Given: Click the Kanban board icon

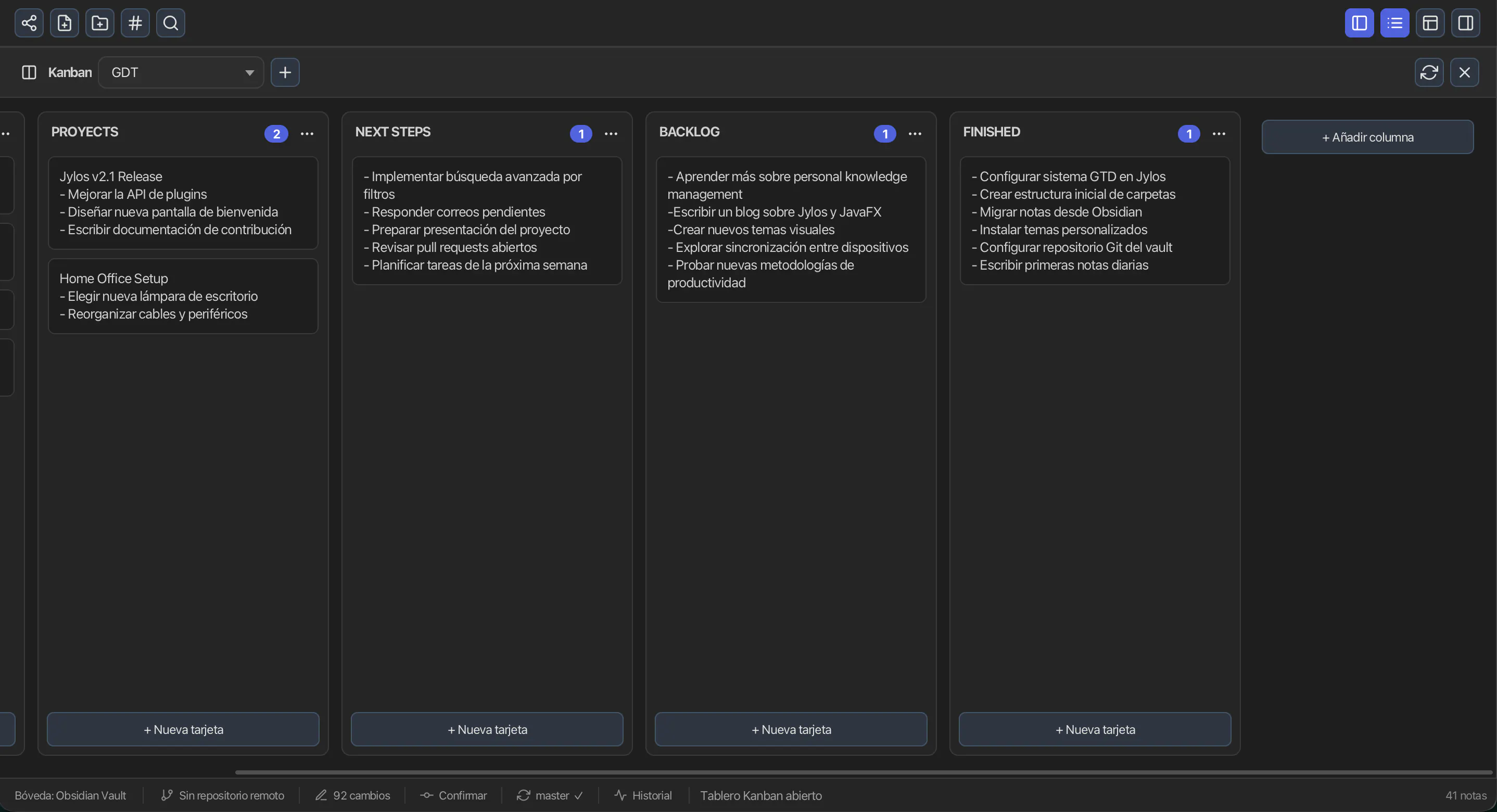Looking at the screenshot, I should pyautogui.click(x=29, y=73).
